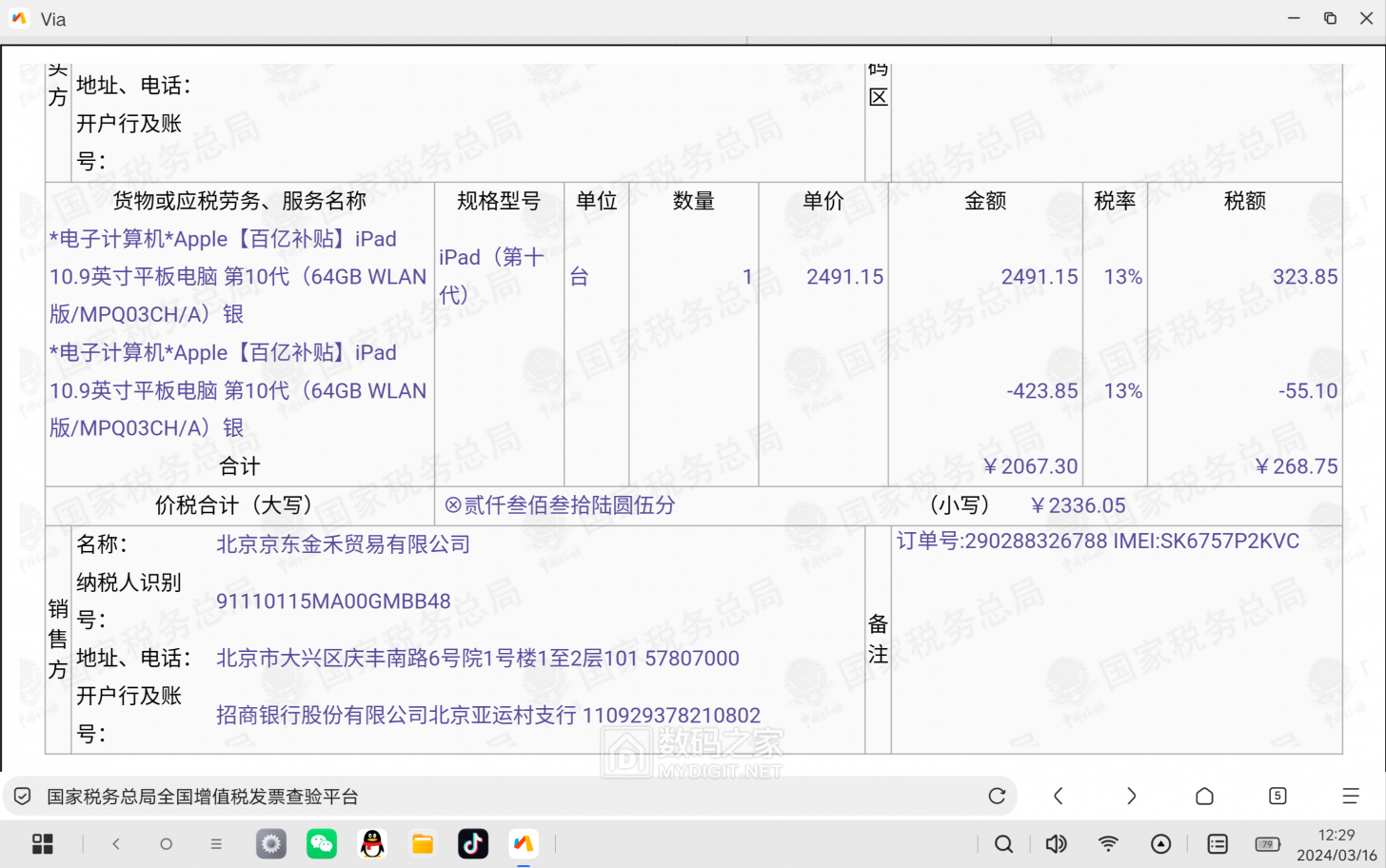
Task: Click the 单价 column header
Action: click(823, 201)
